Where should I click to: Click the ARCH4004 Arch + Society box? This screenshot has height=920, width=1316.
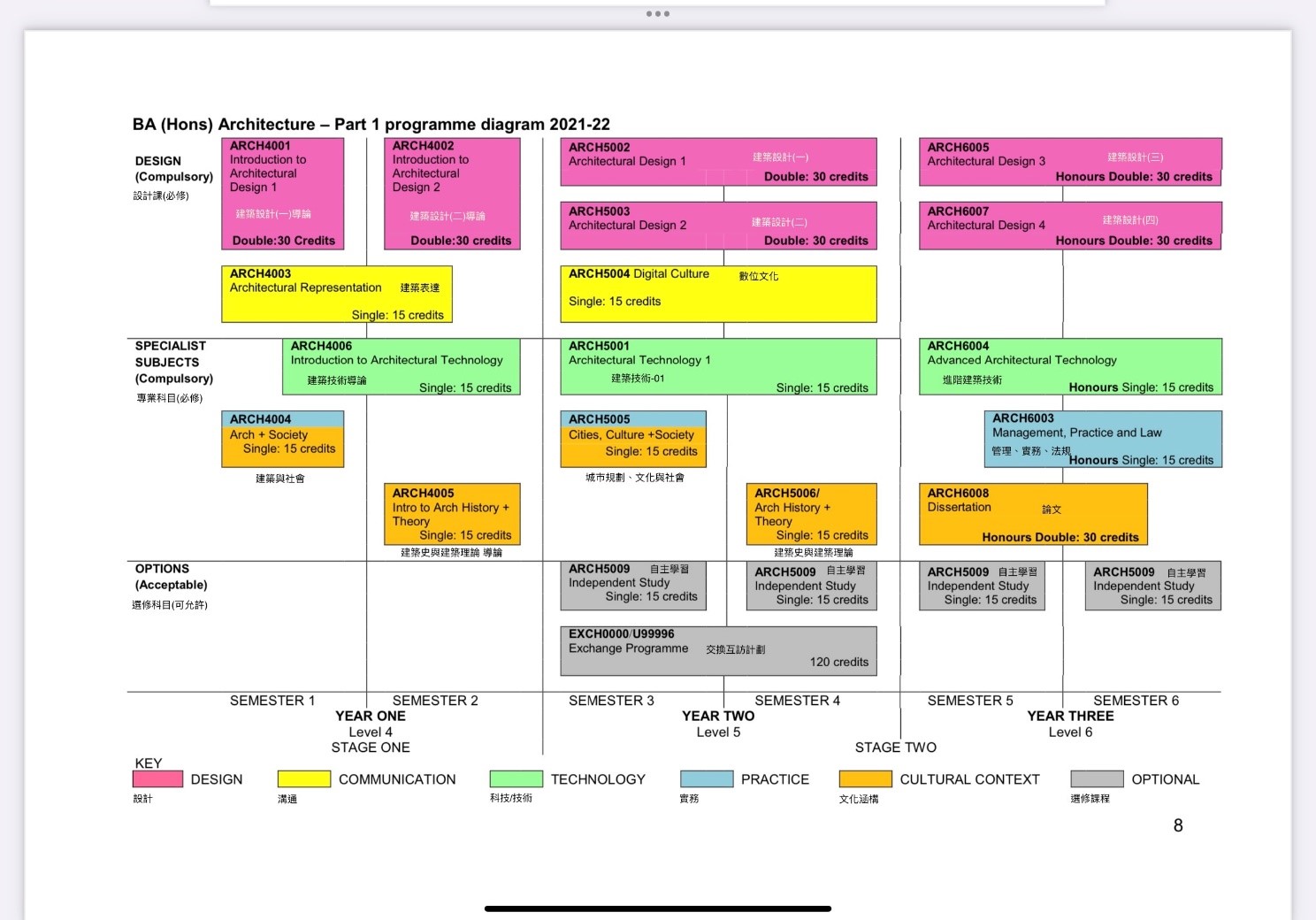pos(282,439)
